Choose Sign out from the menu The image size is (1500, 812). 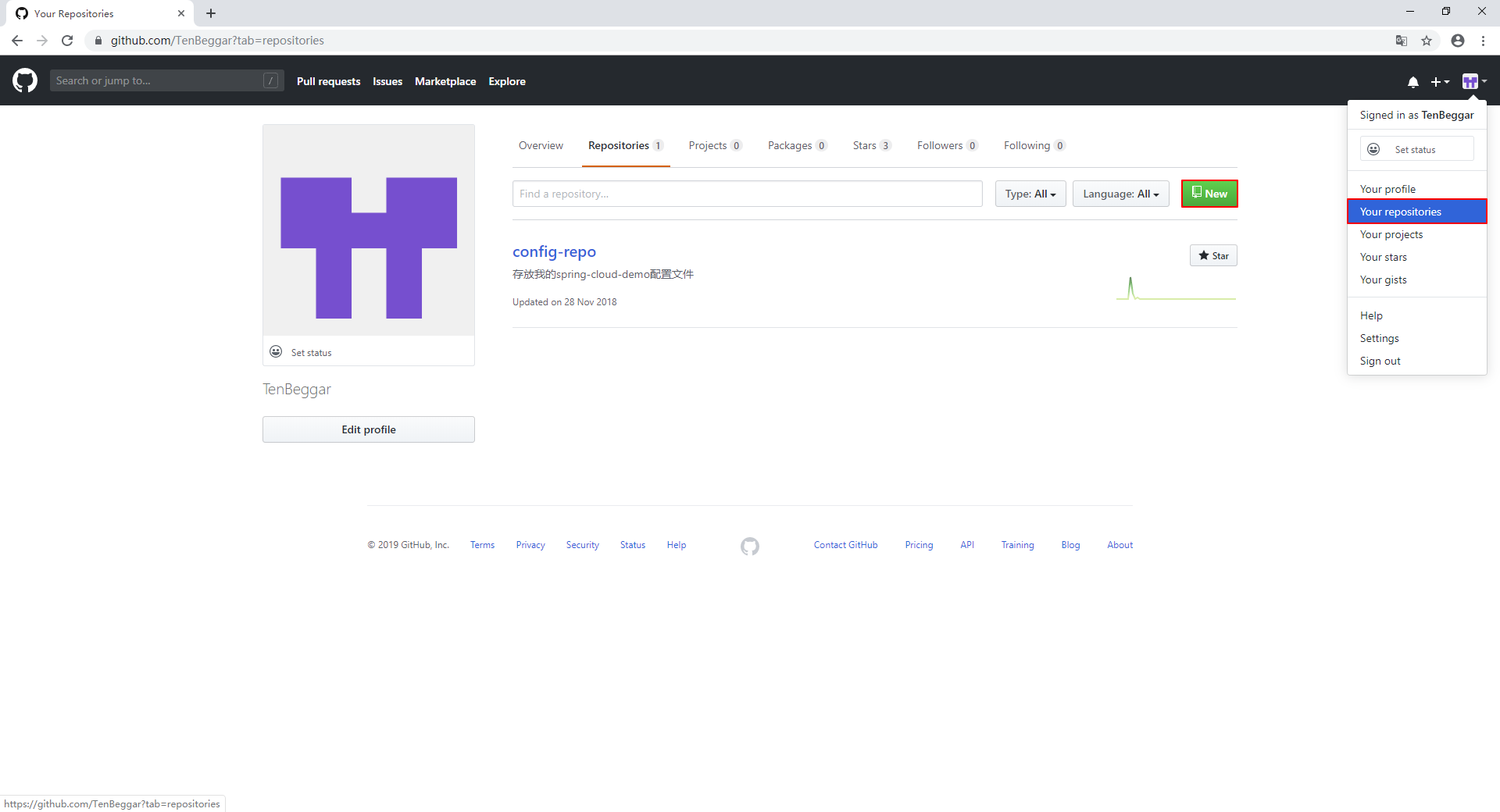(1380, 361)
